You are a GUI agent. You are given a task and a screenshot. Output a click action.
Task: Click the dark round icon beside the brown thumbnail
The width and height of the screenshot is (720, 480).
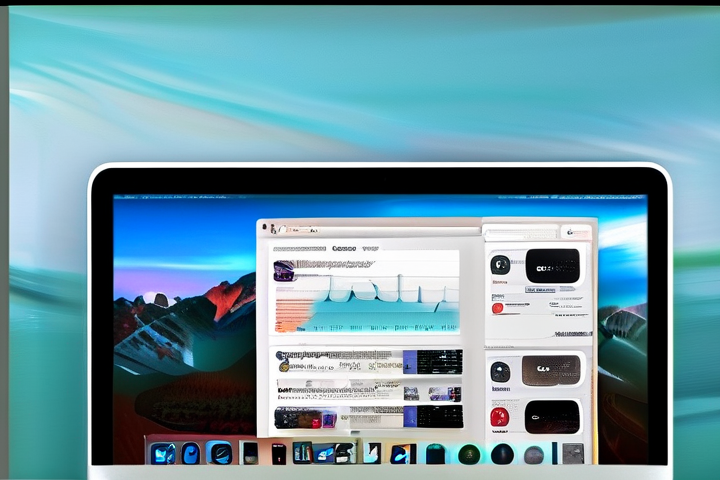coord(500,372)
